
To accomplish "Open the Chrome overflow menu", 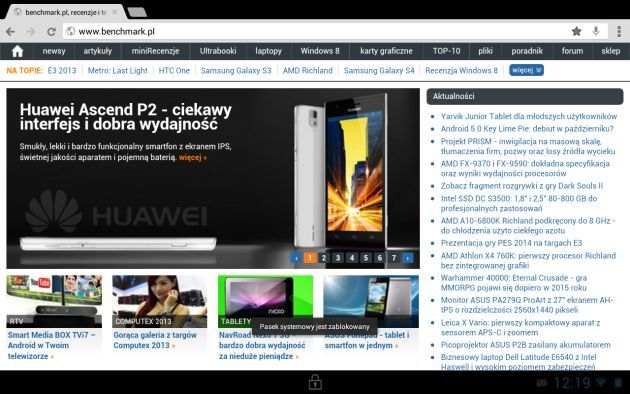I will [x=619, y=31].
